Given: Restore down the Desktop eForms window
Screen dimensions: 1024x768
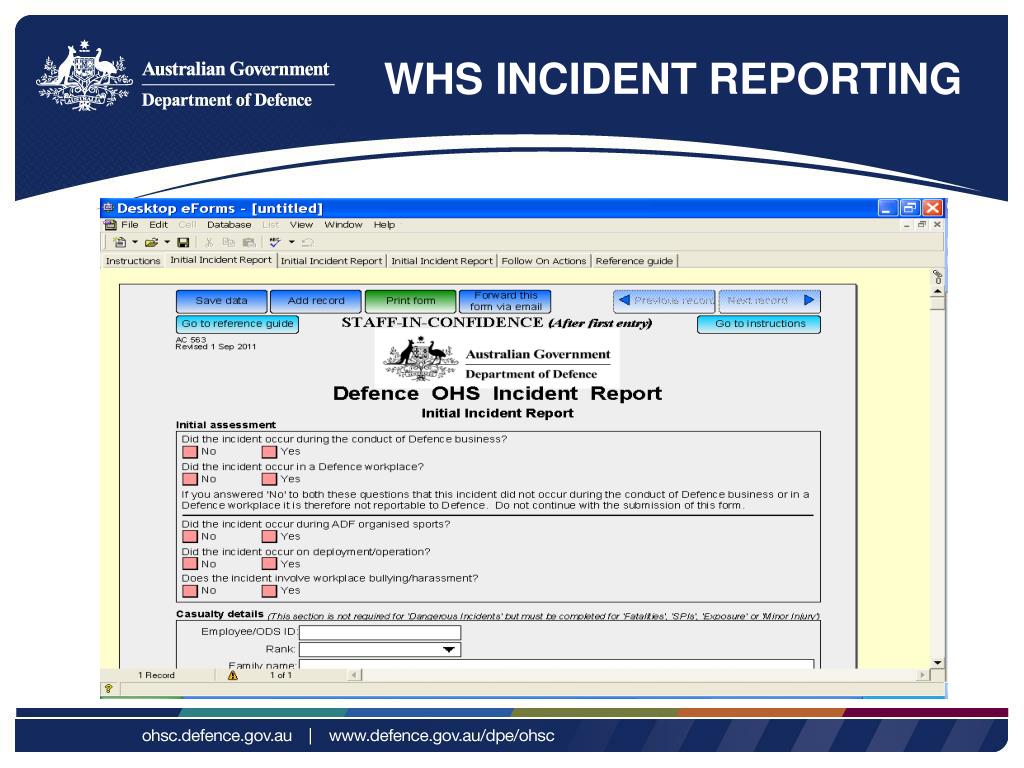Looking at the screenshot, I should coord(909,208).
